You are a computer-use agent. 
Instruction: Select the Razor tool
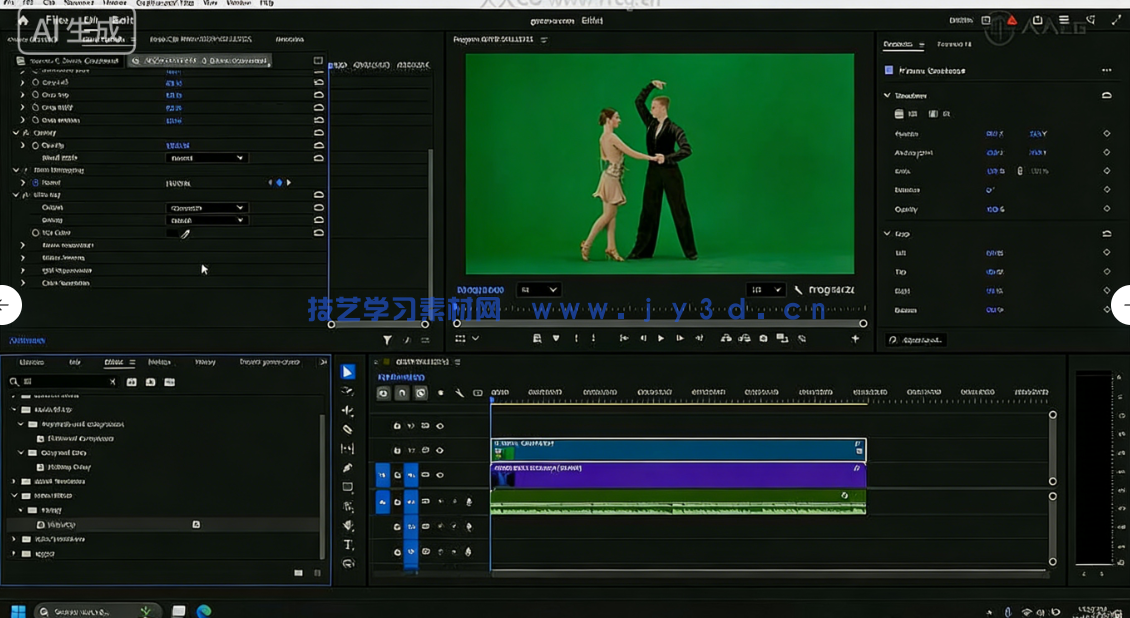347,427
